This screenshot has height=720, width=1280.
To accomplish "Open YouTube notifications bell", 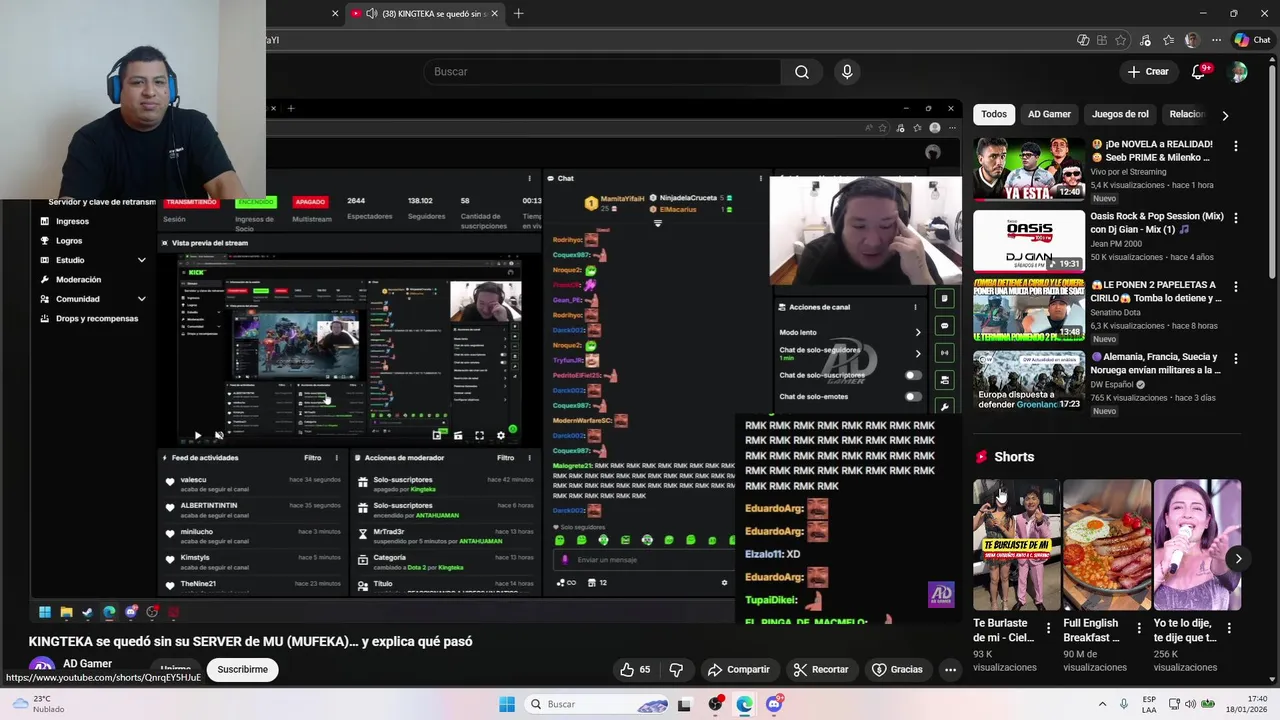I will click(1198, 72).
